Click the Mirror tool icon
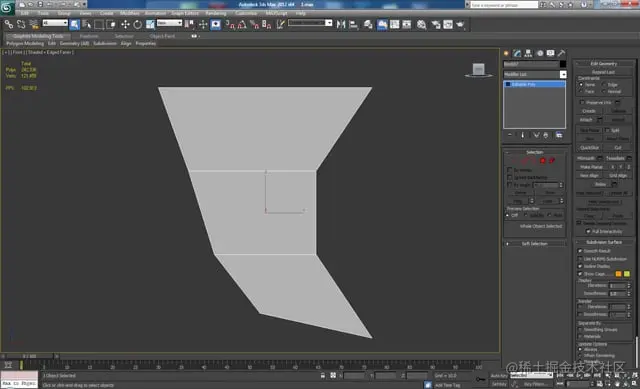This screenshot has width=640, height=389. [341, 24]
